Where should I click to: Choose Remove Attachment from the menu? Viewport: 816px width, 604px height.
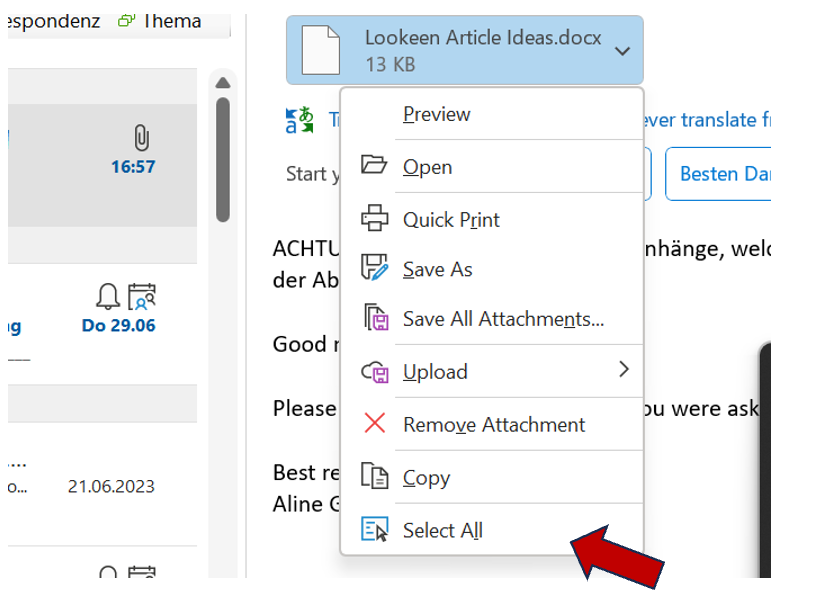[x=494, y=424]
